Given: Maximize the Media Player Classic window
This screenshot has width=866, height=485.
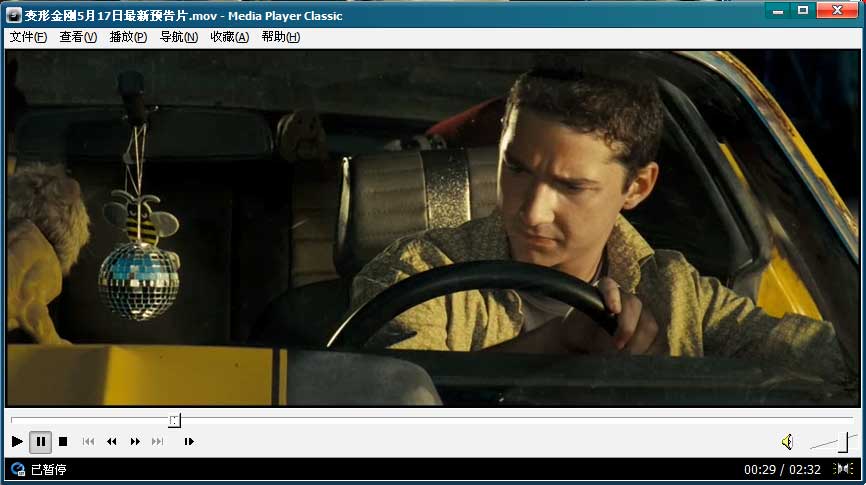Looking at the screenshot, I should [x=803, y=10].
